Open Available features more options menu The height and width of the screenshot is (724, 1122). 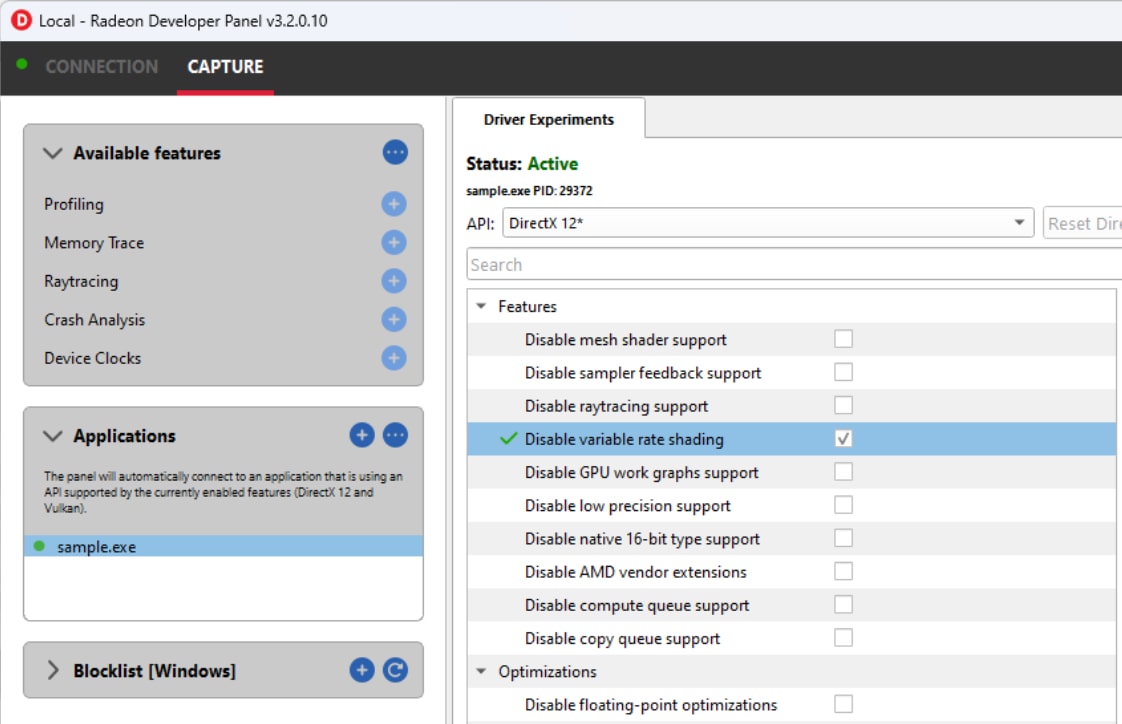click(x=395, y=153)
